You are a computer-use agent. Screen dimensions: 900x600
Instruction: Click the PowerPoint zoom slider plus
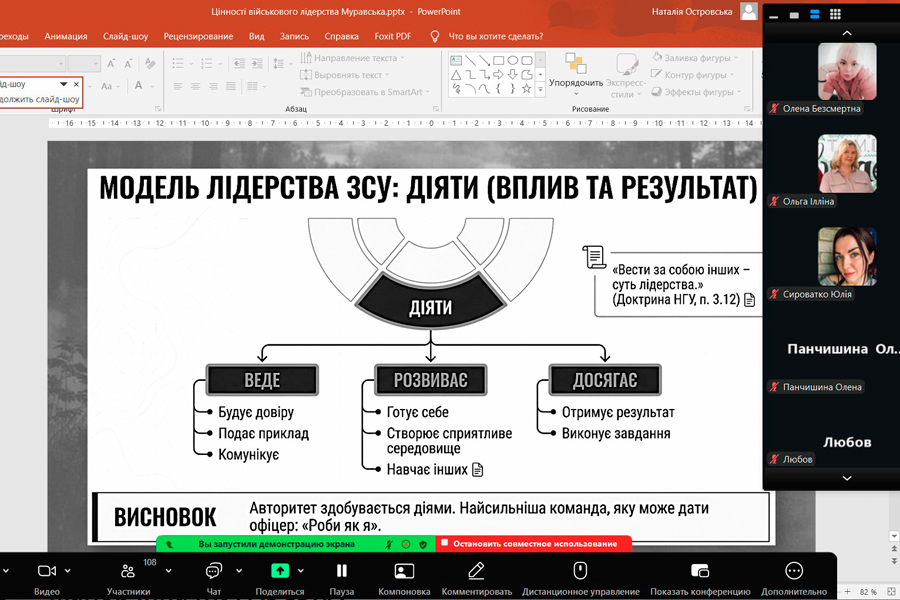pyautogui.click(x=847, y=591)
